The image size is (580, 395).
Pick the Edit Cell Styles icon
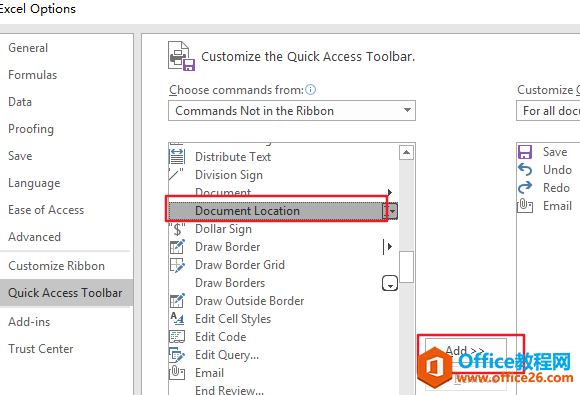177,318
